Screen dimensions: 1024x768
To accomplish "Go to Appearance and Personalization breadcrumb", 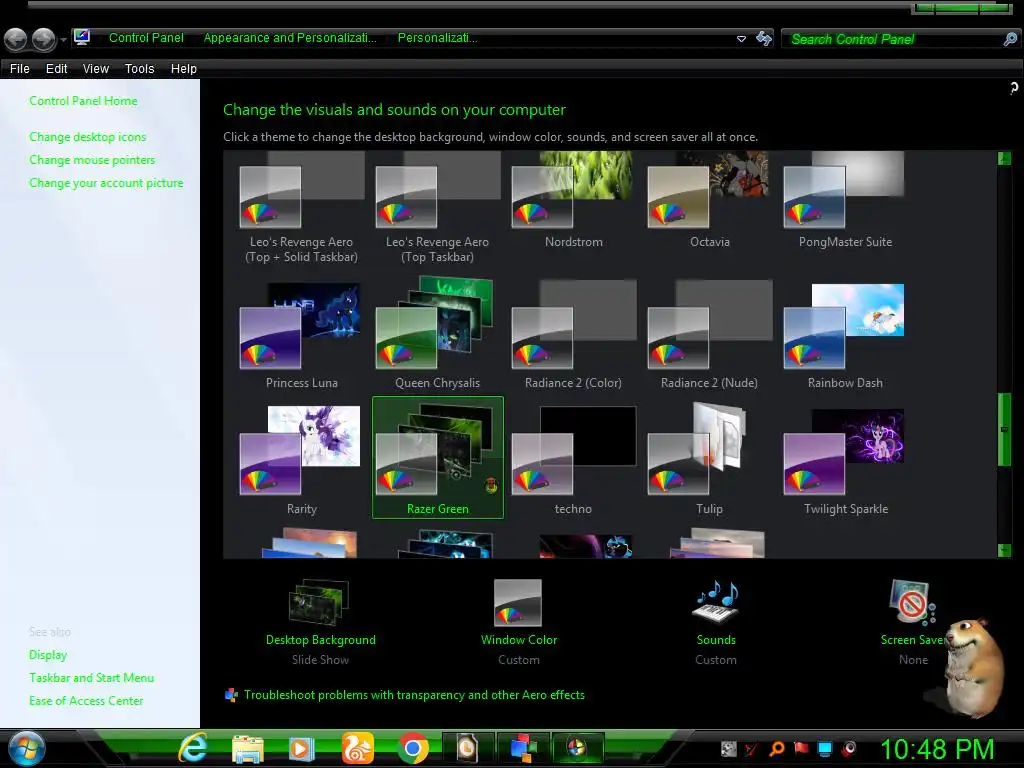I will click(290, 38).
